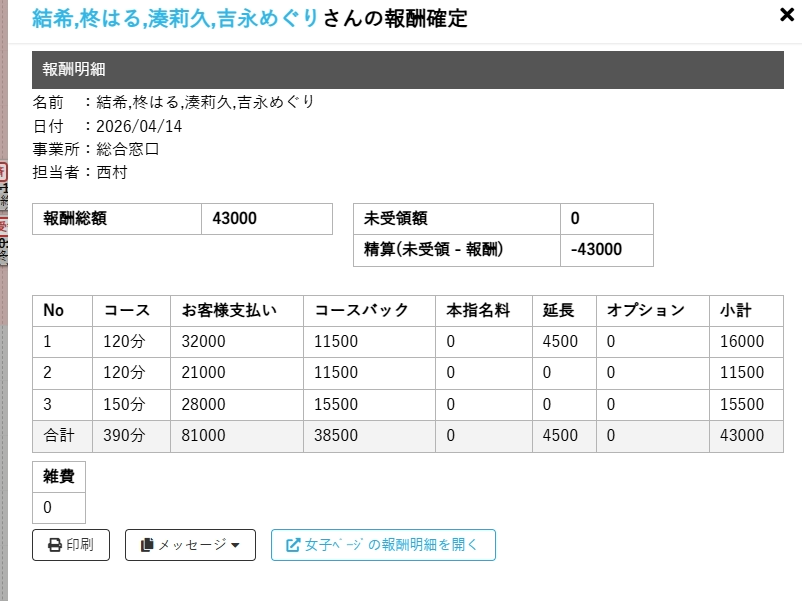
Task: Click the printer icon on 印刷 button
Action: pyautogui.click(x=54, y=545)
